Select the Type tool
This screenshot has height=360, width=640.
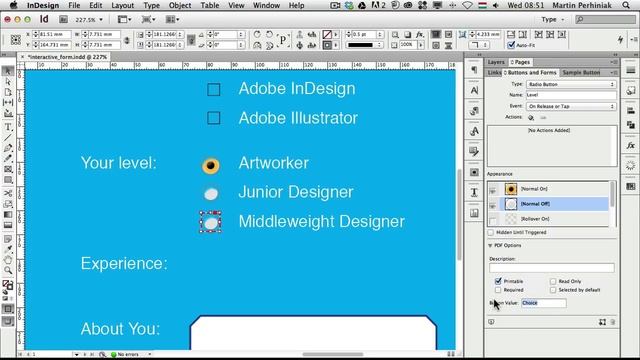pyautogui.click(x=8, y=127)
